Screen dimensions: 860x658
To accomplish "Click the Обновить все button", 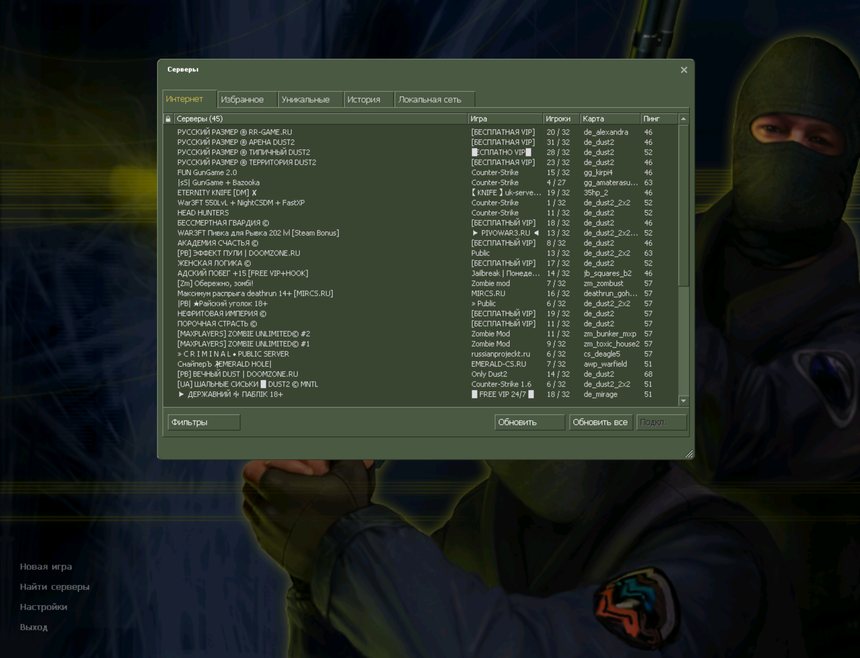I will coord(600,422).
